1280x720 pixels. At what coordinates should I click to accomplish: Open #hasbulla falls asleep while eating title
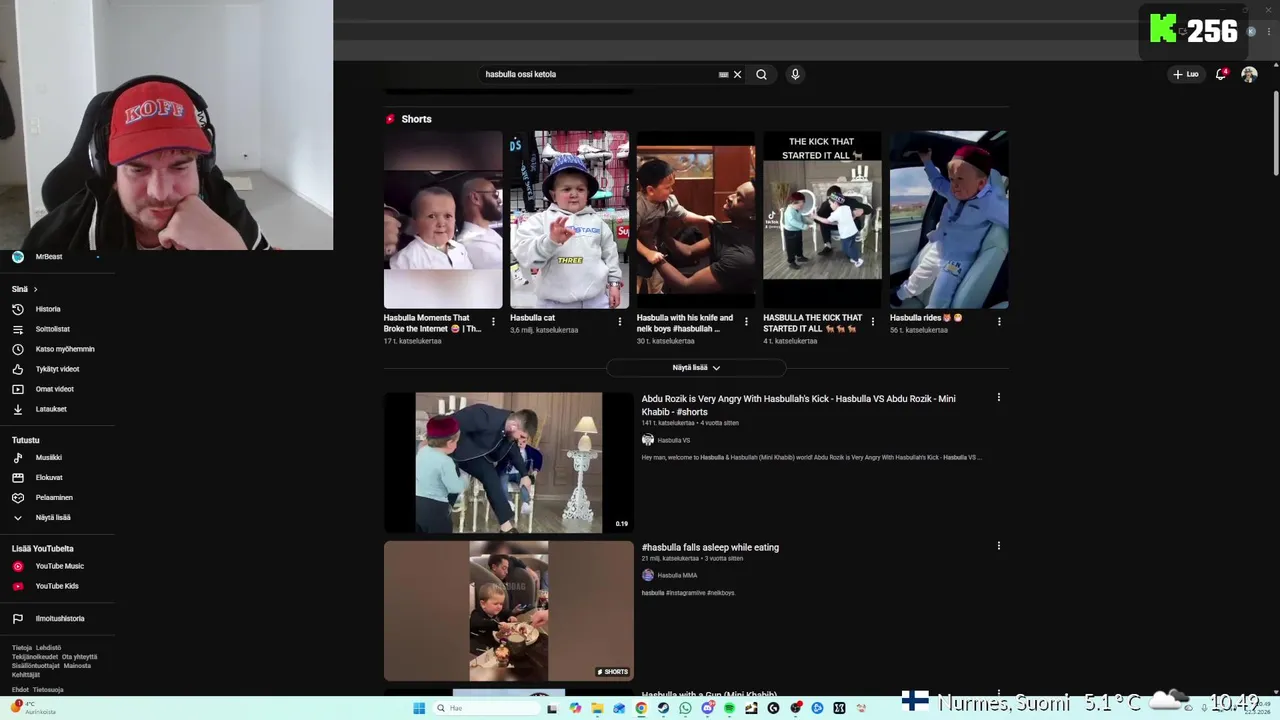(x=710, y=547)
